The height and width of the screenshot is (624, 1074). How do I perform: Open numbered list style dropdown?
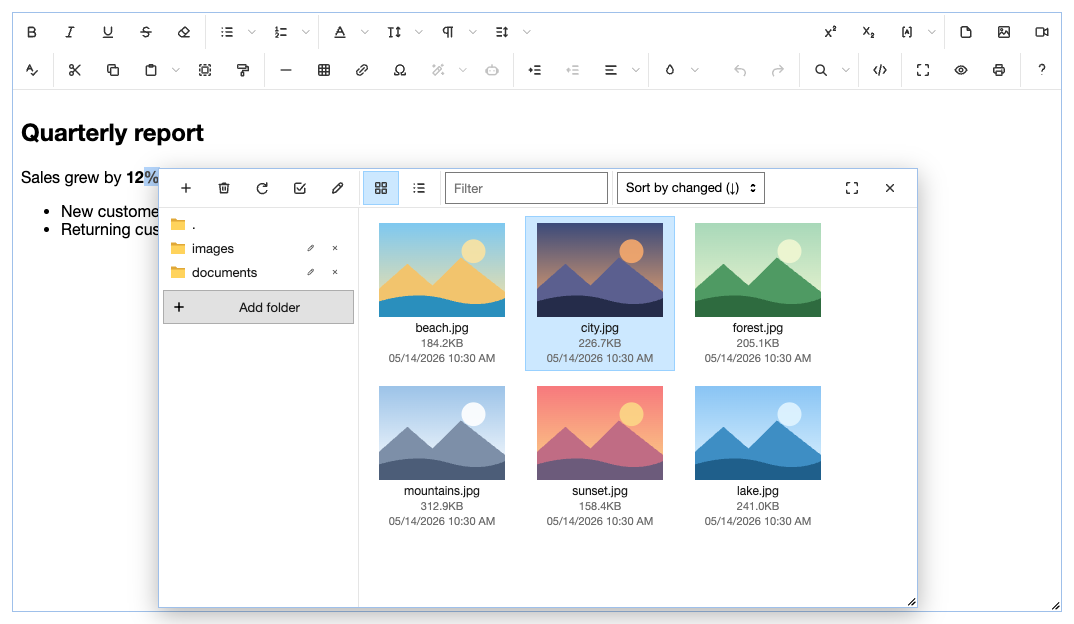coord(305,32)
